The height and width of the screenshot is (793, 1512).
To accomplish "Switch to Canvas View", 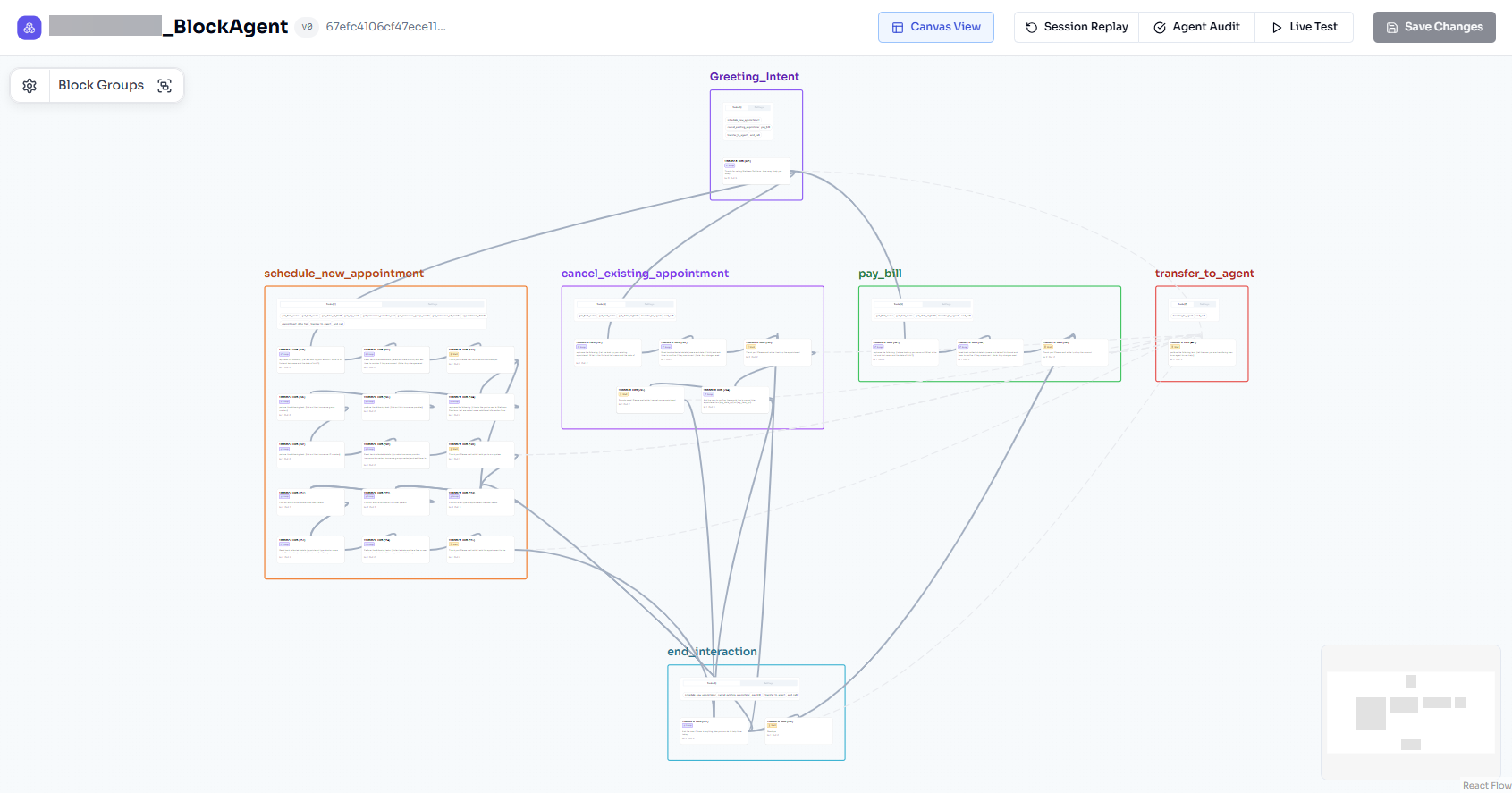I will (x=936, y=27).
